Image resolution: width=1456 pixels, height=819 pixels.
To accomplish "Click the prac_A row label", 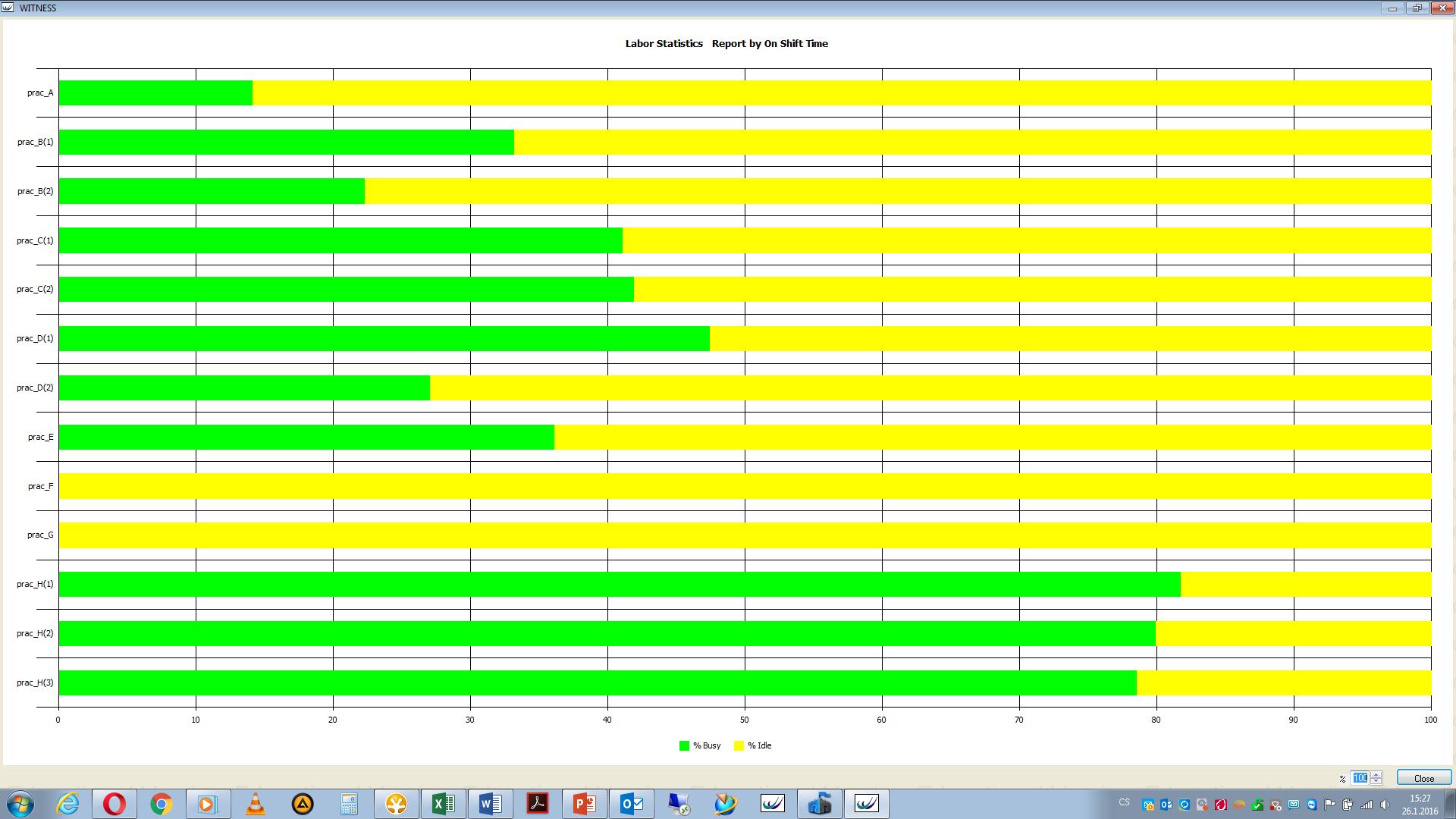I will click(40, 93).
